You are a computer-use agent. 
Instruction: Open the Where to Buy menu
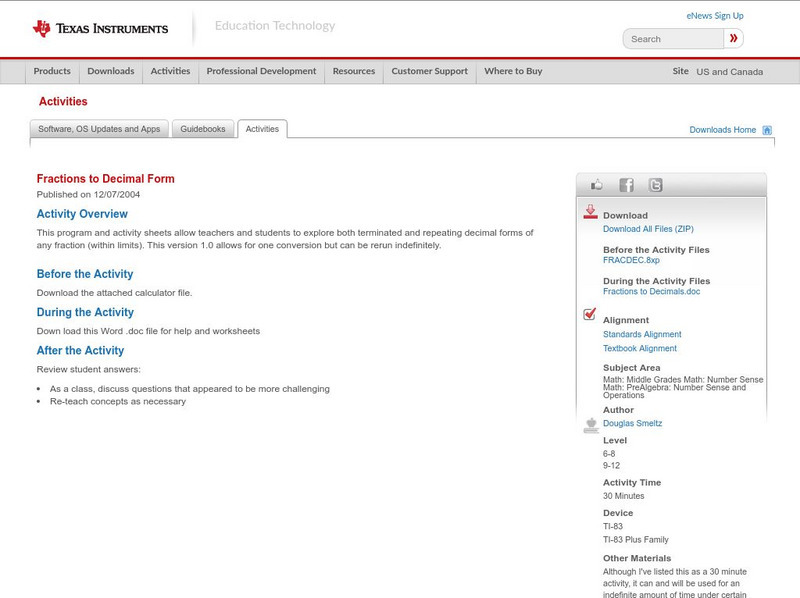[513, 71]
